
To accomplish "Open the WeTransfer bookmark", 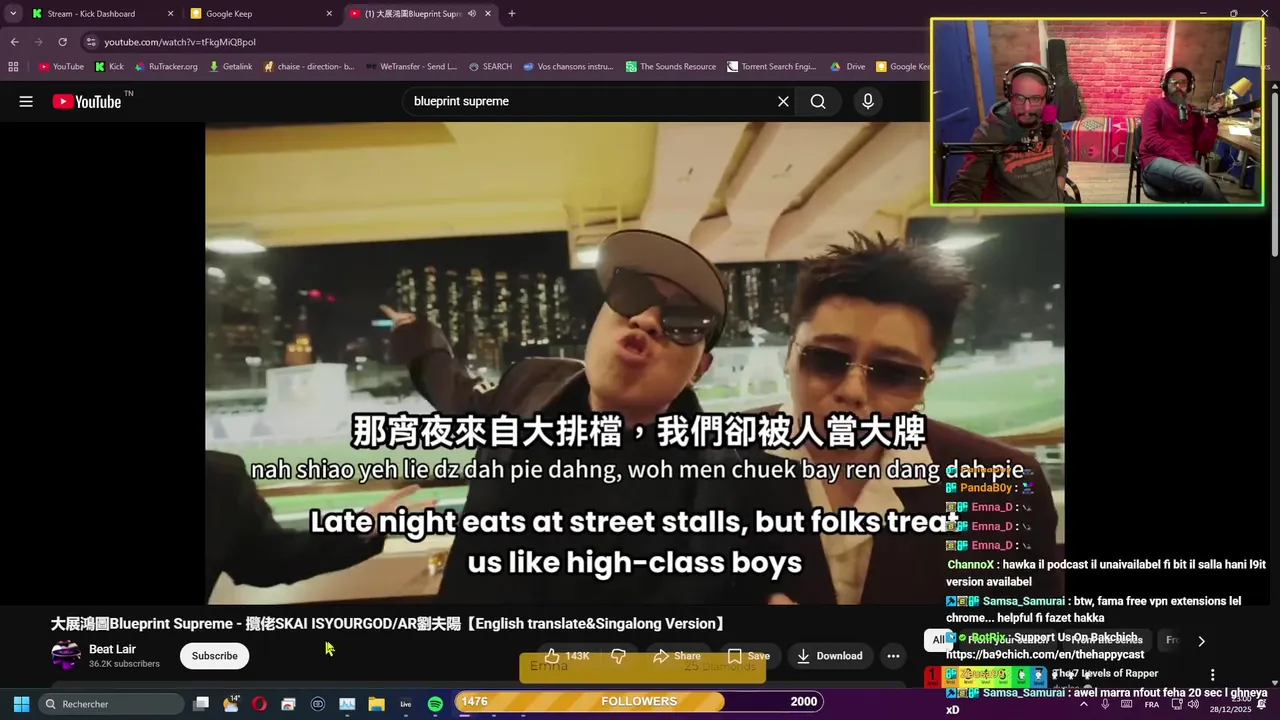I will click(411, 67).
